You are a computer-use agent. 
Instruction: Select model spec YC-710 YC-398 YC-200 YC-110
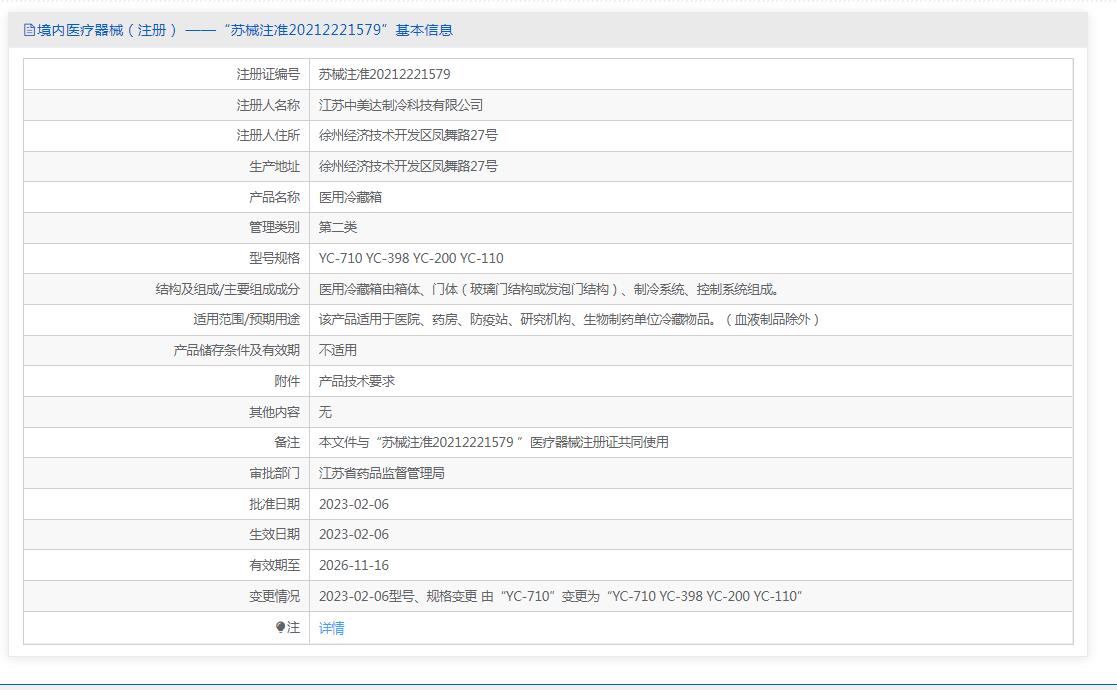(411, 258)
